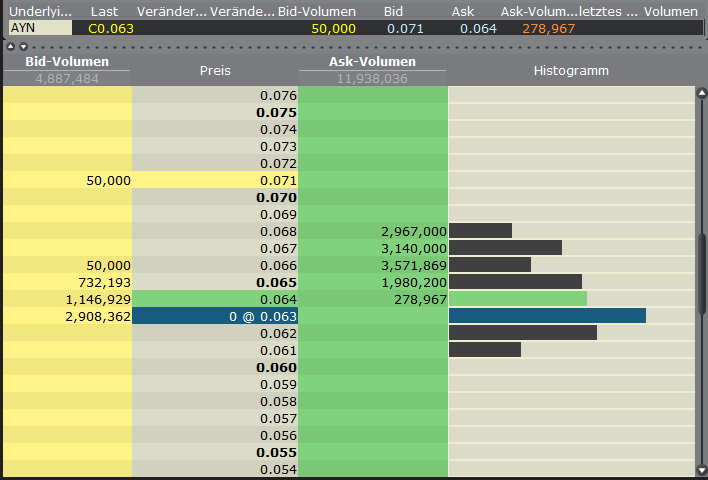Click the blue histogram bar for 0.063
Screen dimensions: 708x480
click(x=547, y=316)
